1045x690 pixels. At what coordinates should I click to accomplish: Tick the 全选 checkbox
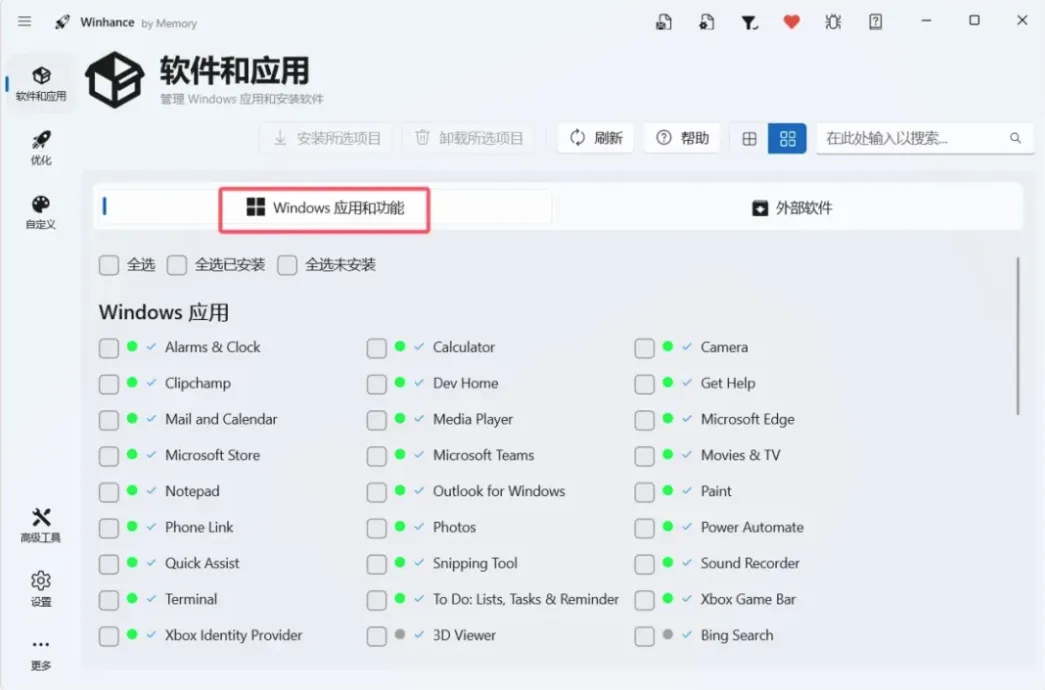click(109, 265)
